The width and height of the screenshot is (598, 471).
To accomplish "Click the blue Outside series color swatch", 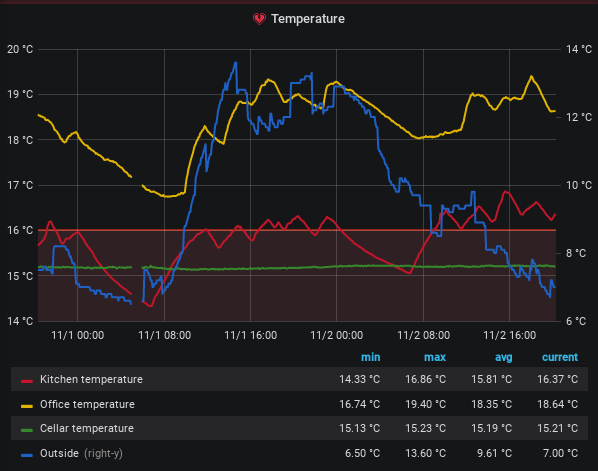I will pyautogui.click(x=27, y=455).
